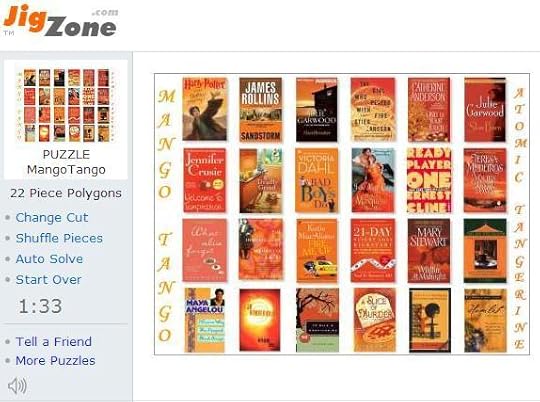540x402 pixels.
Task: Select the MangoTango puzzle preview thumbnail
Action: pyautogui.click(x=66, y=105)
